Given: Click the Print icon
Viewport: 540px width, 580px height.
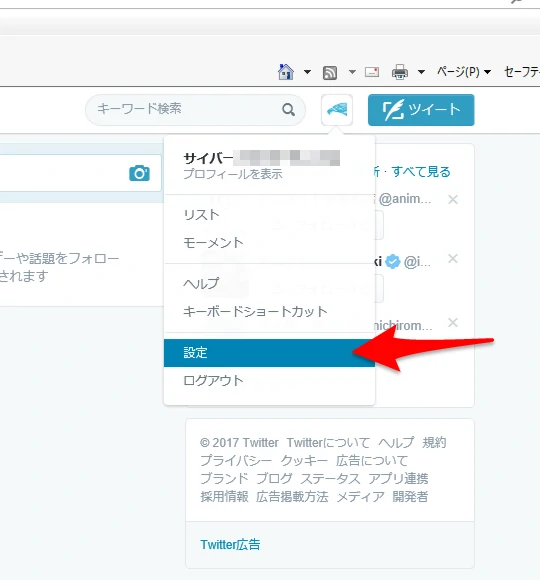Looking at the screenshot, I should coord(400,72).
